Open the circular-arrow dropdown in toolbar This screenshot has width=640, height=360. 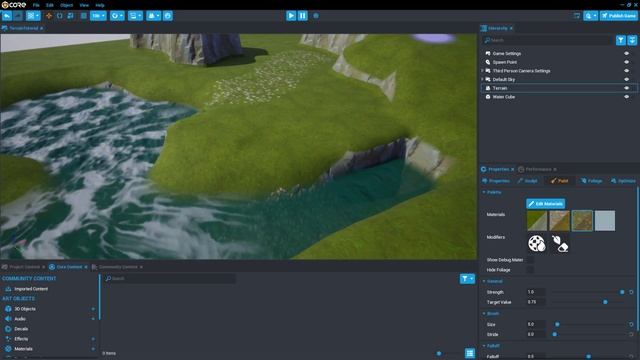(117, 16)
